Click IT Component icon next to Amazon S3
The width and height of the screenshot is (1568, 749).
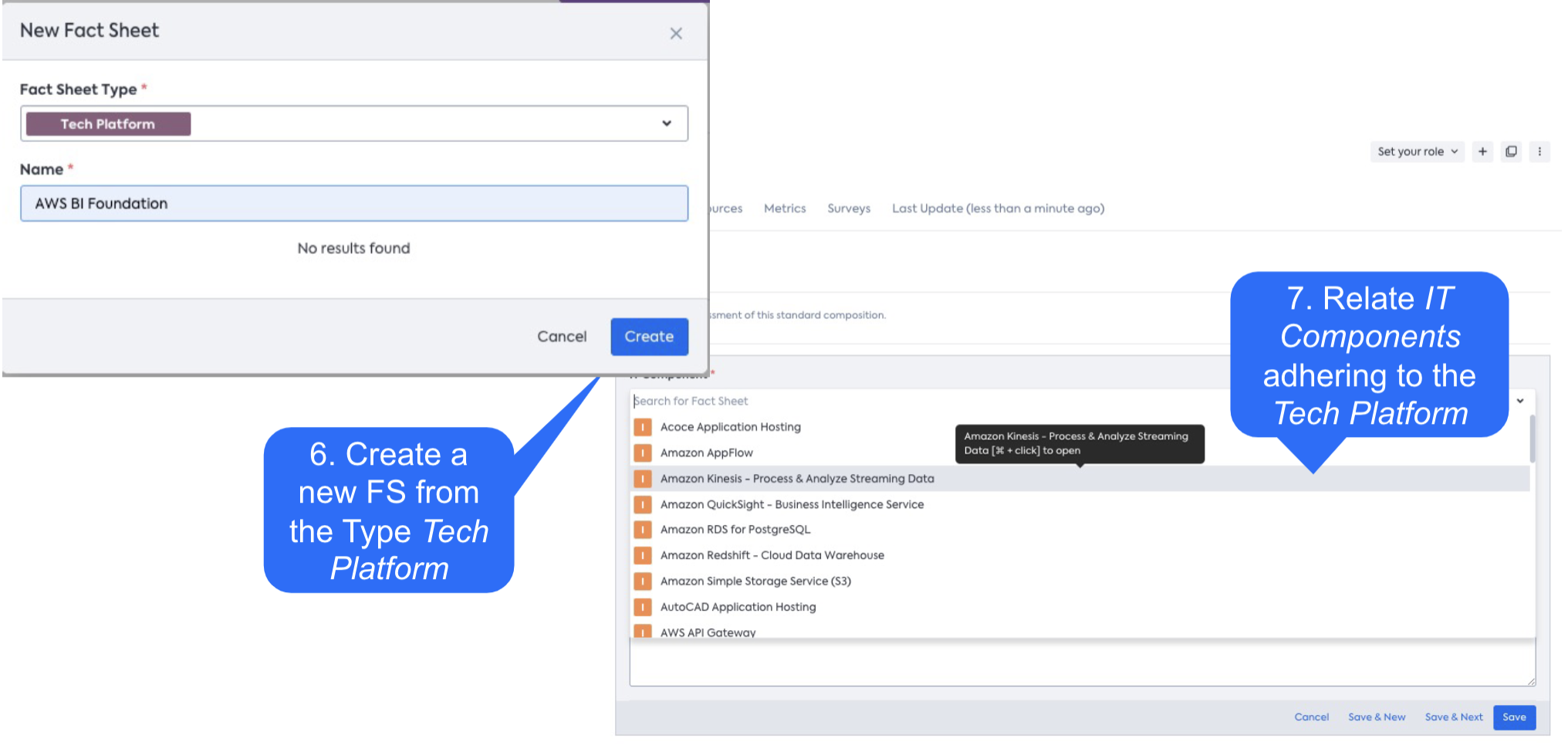point(642,581)
